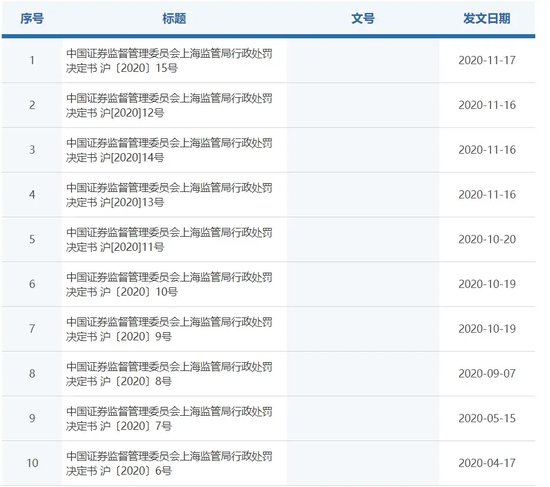Open penalty decision 沪[2020]13号 link
This screenshot has width=550, height=487.
point(169,195)
